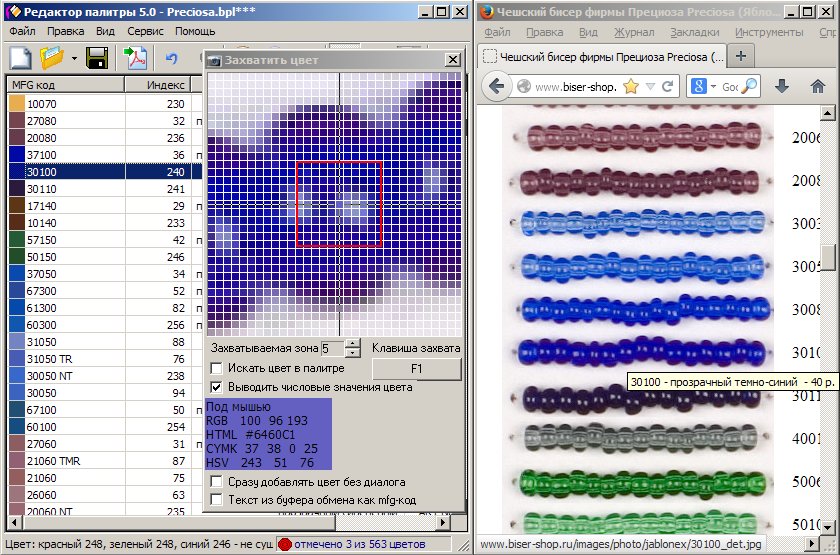
Task: Open the Сервис menu
Action: pyautogui.click(x=145, y=31)
